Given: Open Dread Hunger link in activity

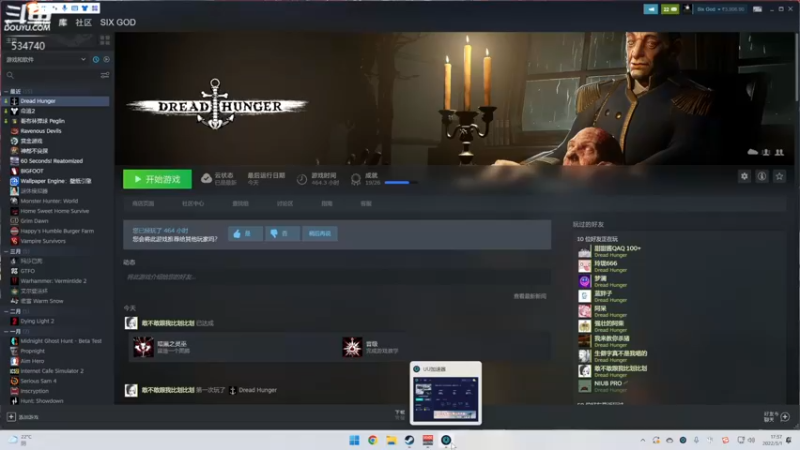Looking at the screenshot, I should click(258, 390).
